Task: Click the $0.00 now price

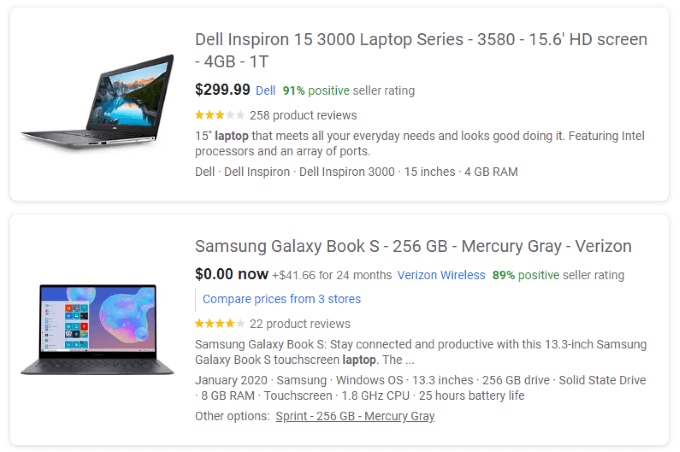Action: (232, 274)
